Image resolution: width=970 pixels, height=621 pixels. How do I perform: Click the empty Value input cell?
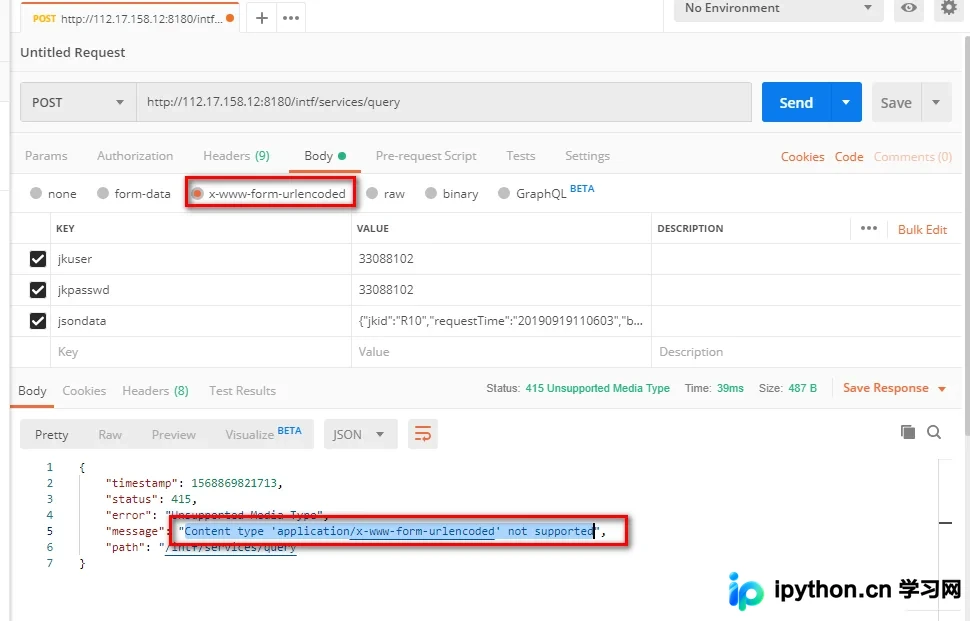pyautogui.click(x=501, y=352)
